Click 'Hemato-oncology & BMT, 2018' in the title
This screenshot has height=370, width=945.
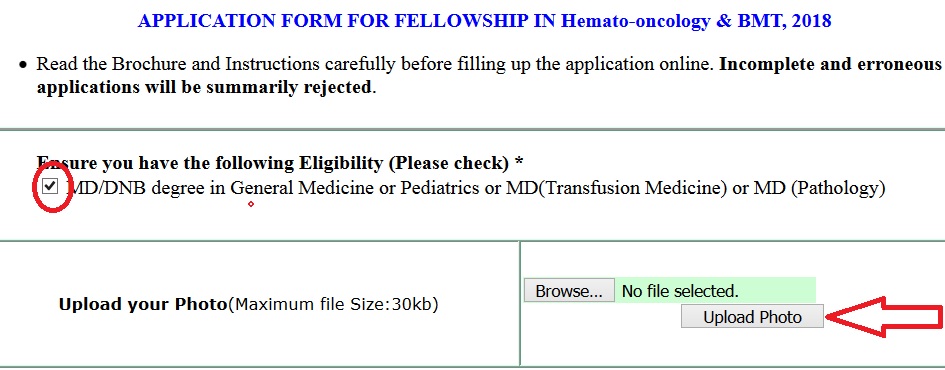[x=696, y=21]
